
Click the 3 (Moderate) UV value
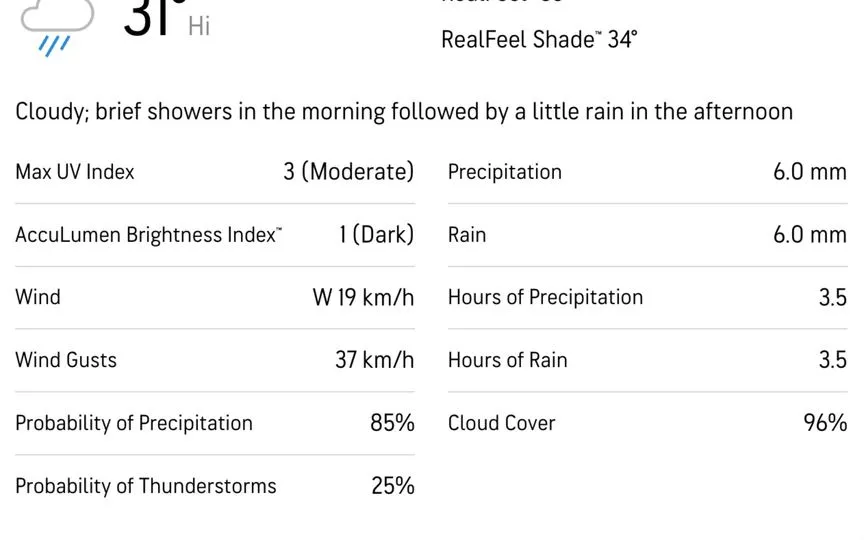coord(348,172)
